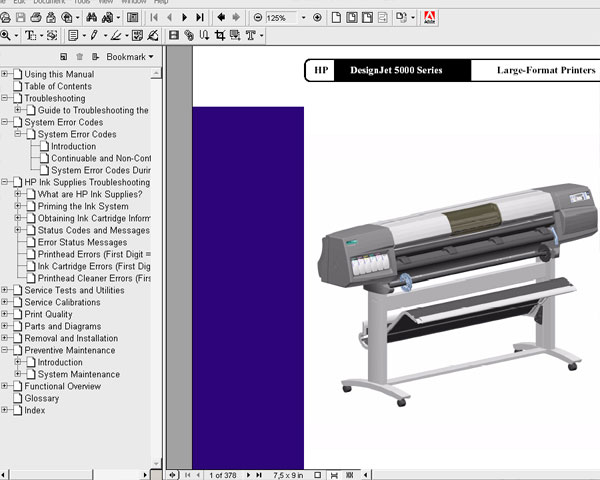The height and width of the screenshot is (480, 600).
Task: Open the System Maintenance bookmark
Action: [79, 374]
